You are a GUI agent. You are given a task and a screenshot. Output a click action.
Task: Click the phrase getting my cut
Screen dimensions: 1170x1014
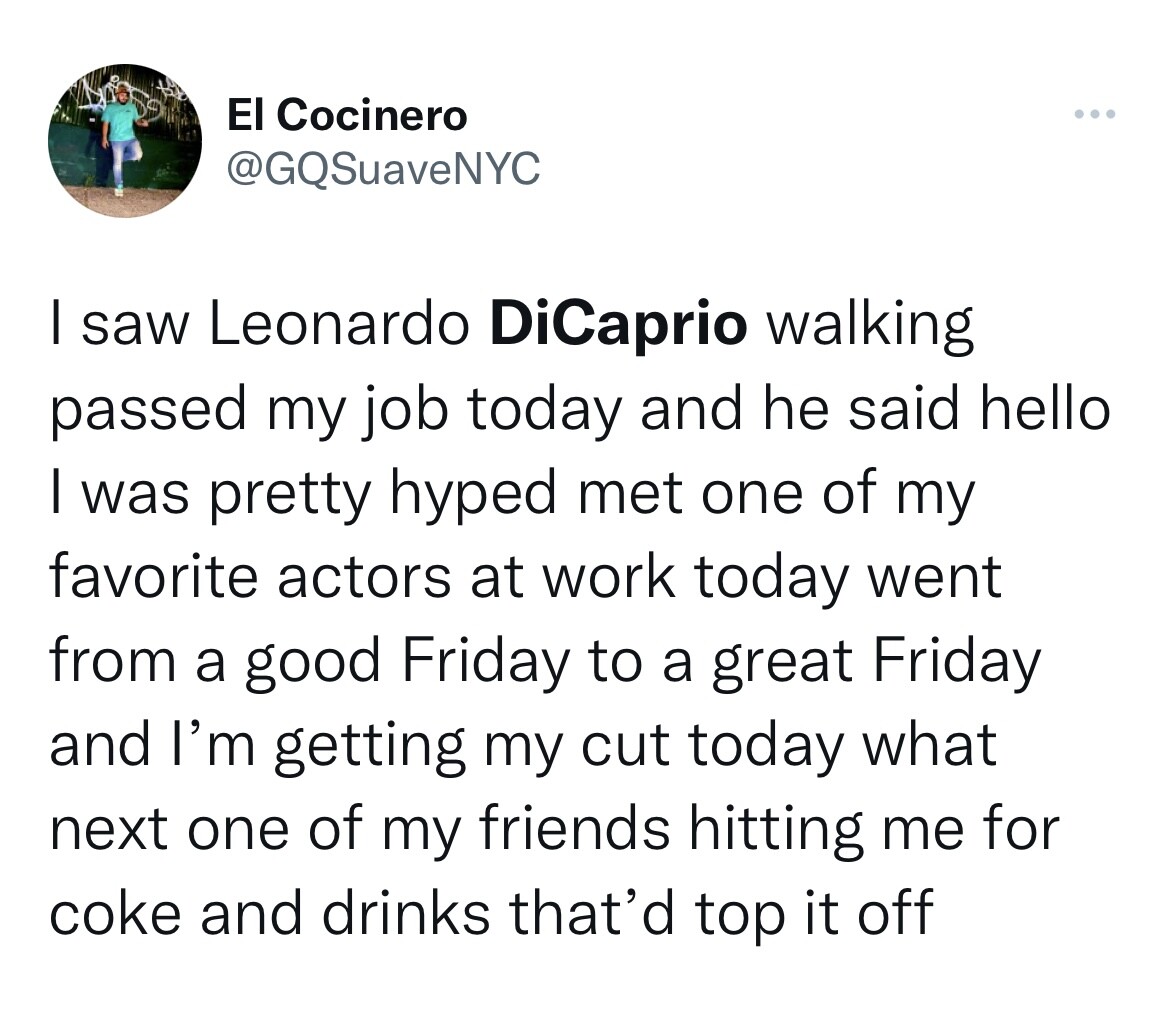(472, 747)
